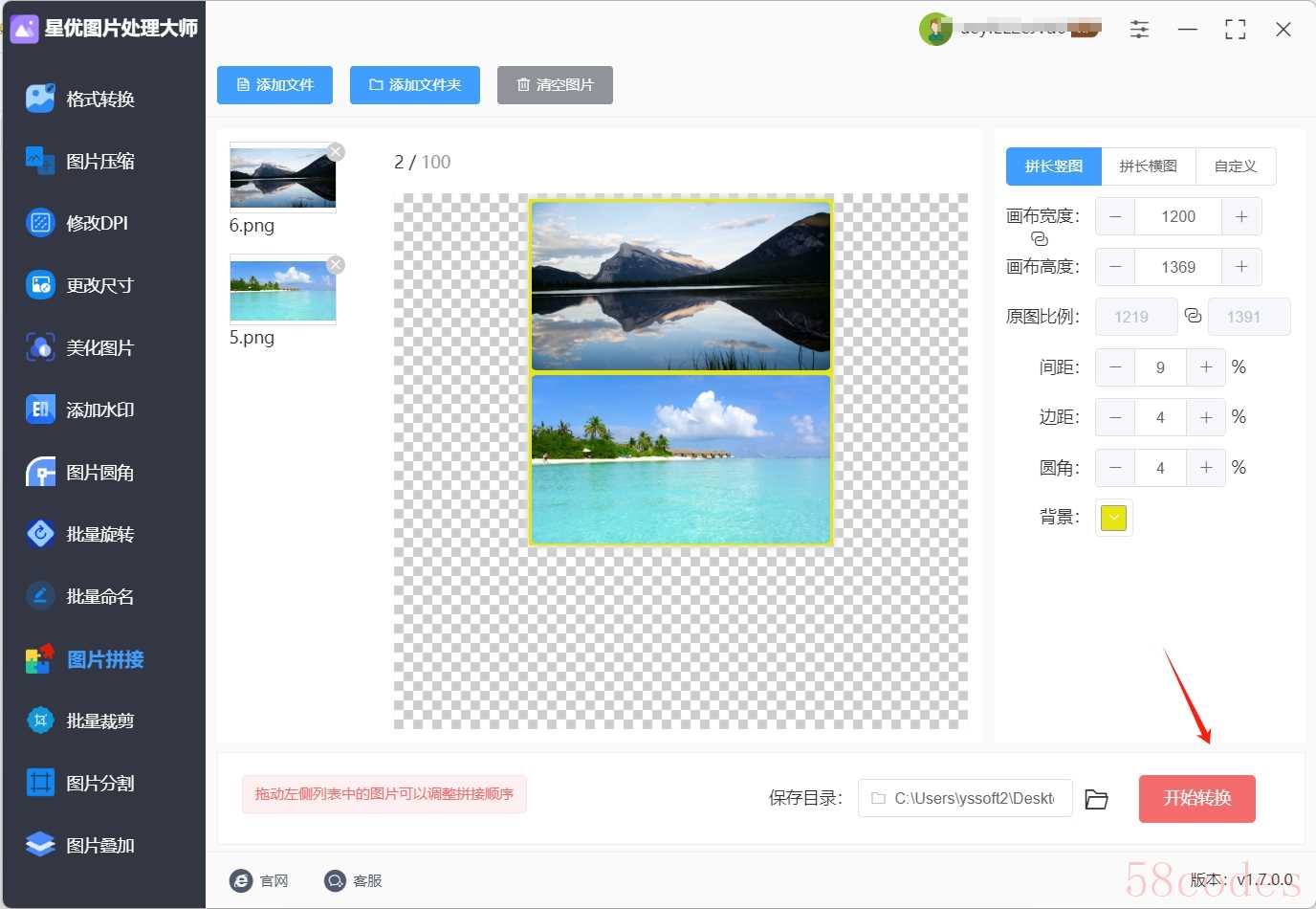Viewport: 1316px width, 909px height.
Task: Click the 添加文件 add file button
Action: [274, 85]
